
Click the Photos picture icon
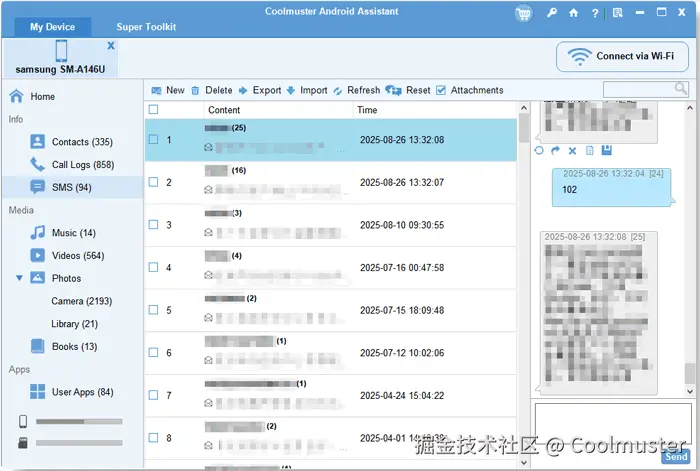pyautogui.click(x=38, y=278)
